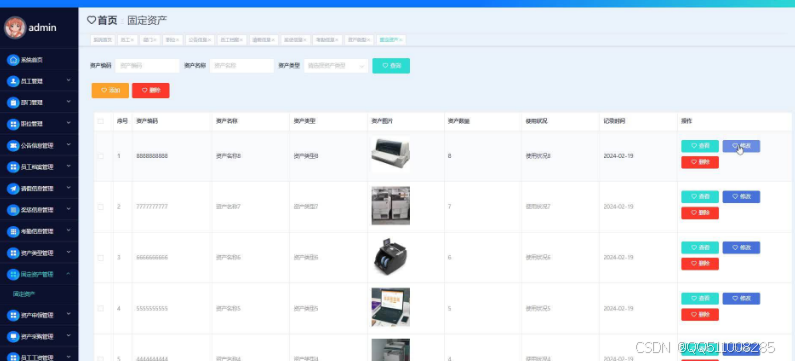Viewport: 795px width, 361px height.
Task: Click the 固定资产管理 sidebar icon
Action: coord(13,274)
